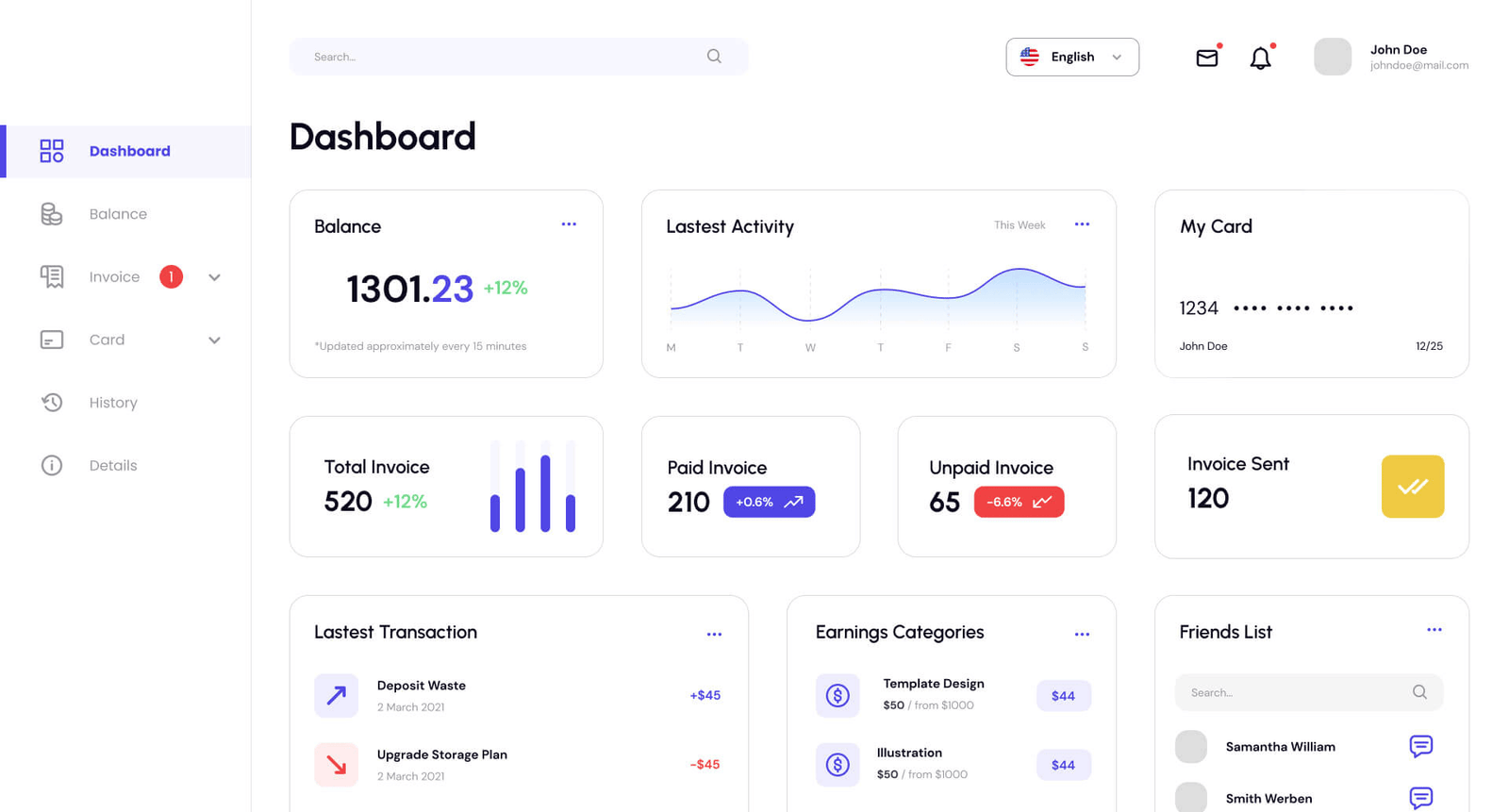Click the mail envelope icon

pos(1206,58)
